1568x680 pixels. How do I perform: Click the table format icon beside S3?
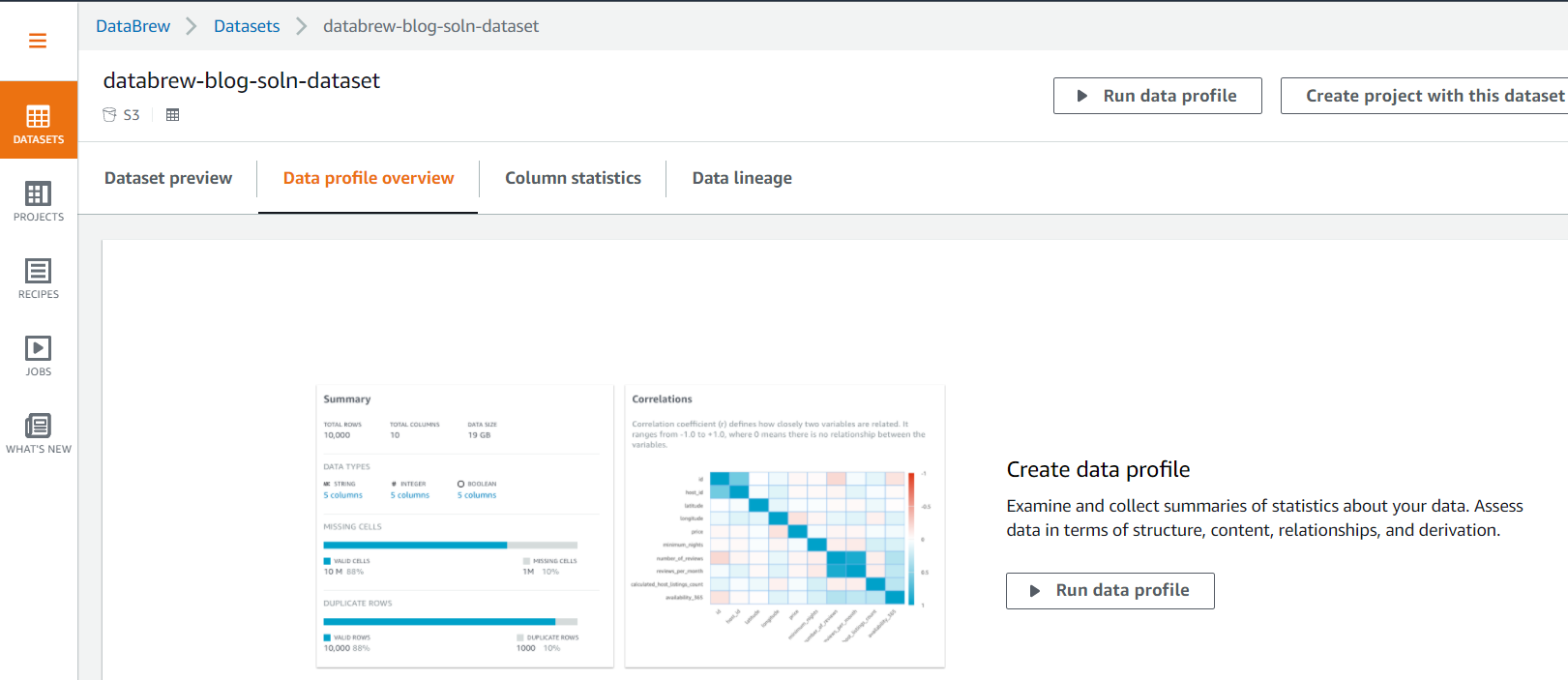[x=173, y=114]
